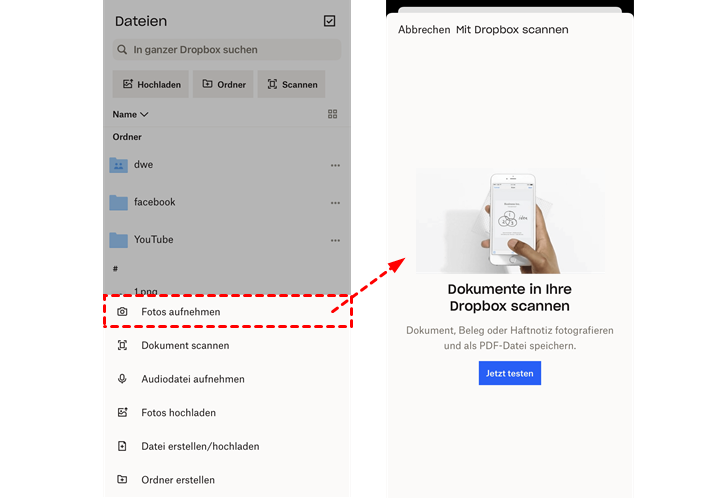725x498 pixels.
Task: Choose 'Datei erstellen/hochladen' from the menu
Action: click(x=227, y=446)
